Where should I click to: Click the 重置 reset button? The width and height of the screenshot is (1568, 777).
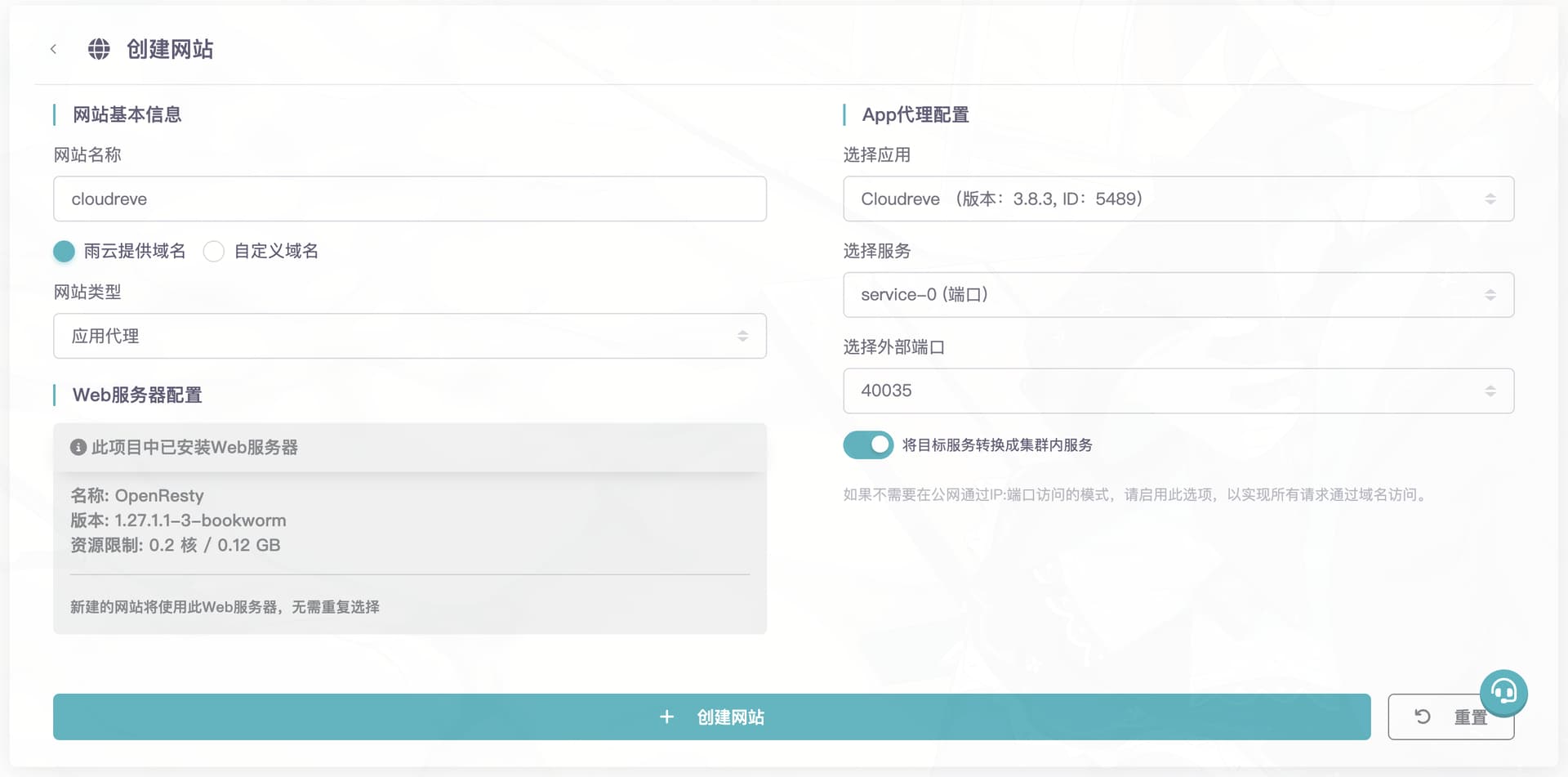point(1450,717)
